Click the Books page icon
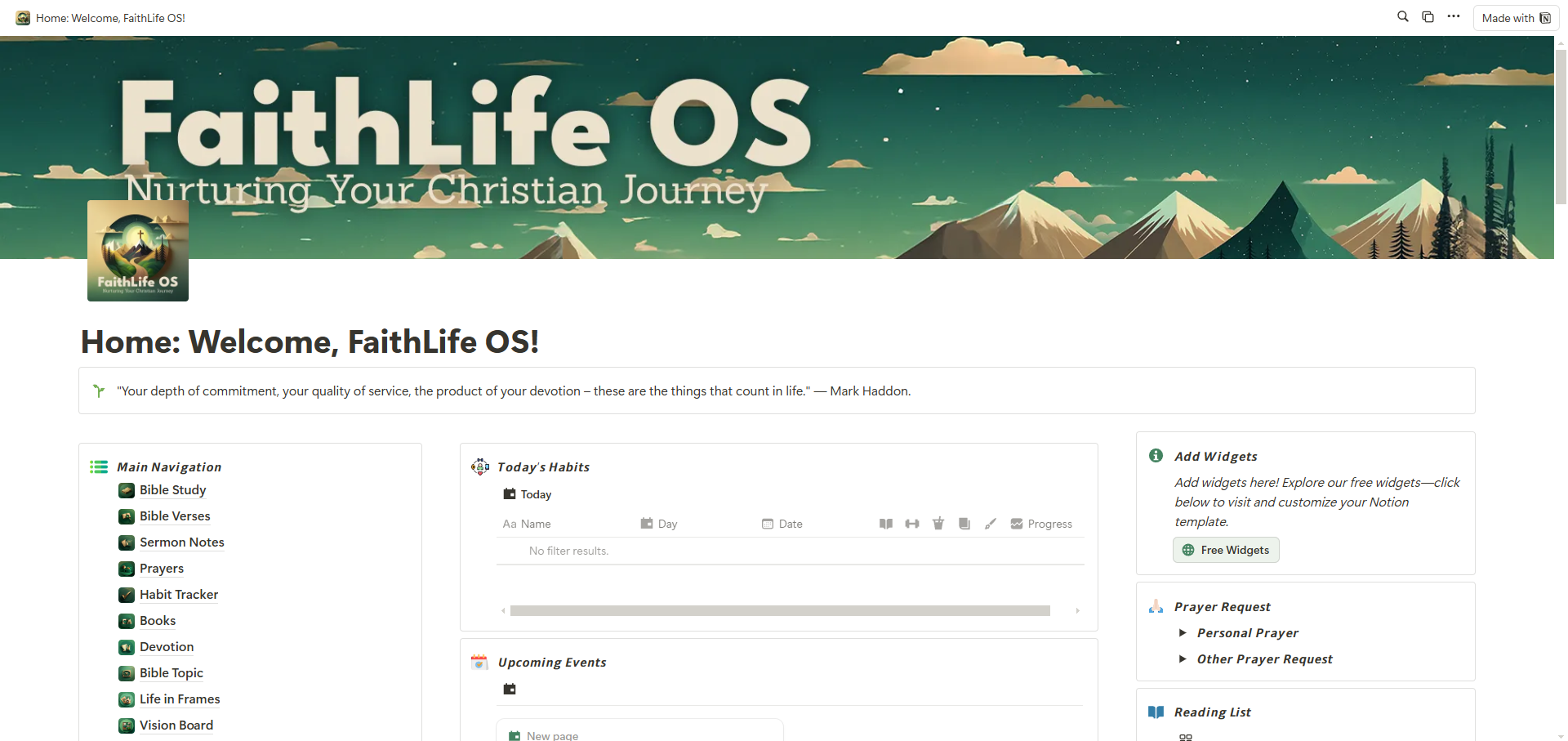The image size is (1568, 741). point(127,621)
